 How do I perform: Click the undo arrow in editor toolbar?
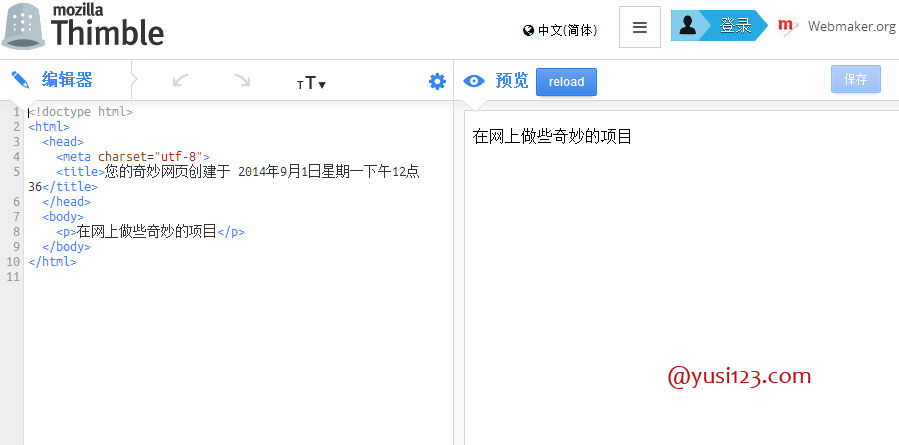point(181,81)
